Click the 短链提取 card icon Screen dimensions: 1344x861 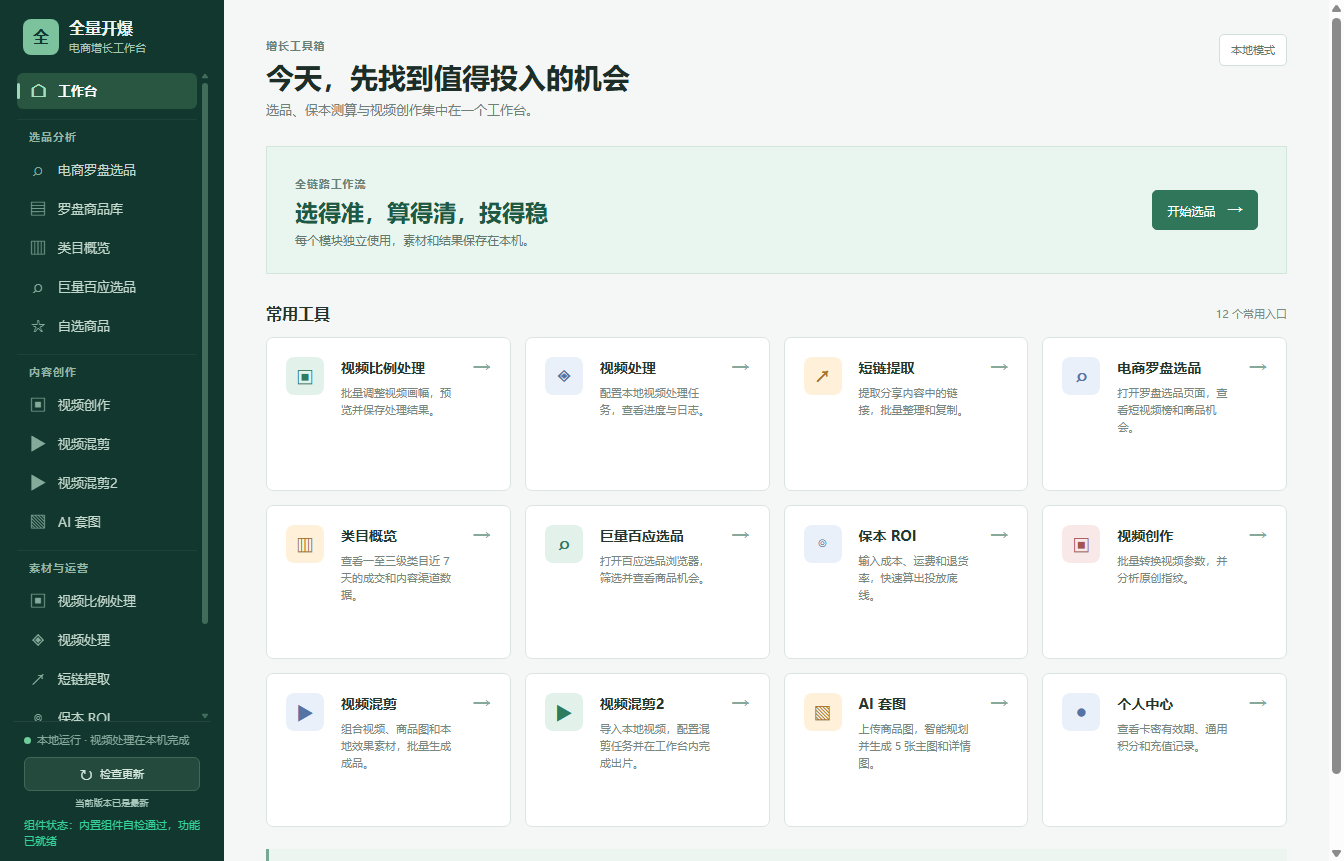823,376
